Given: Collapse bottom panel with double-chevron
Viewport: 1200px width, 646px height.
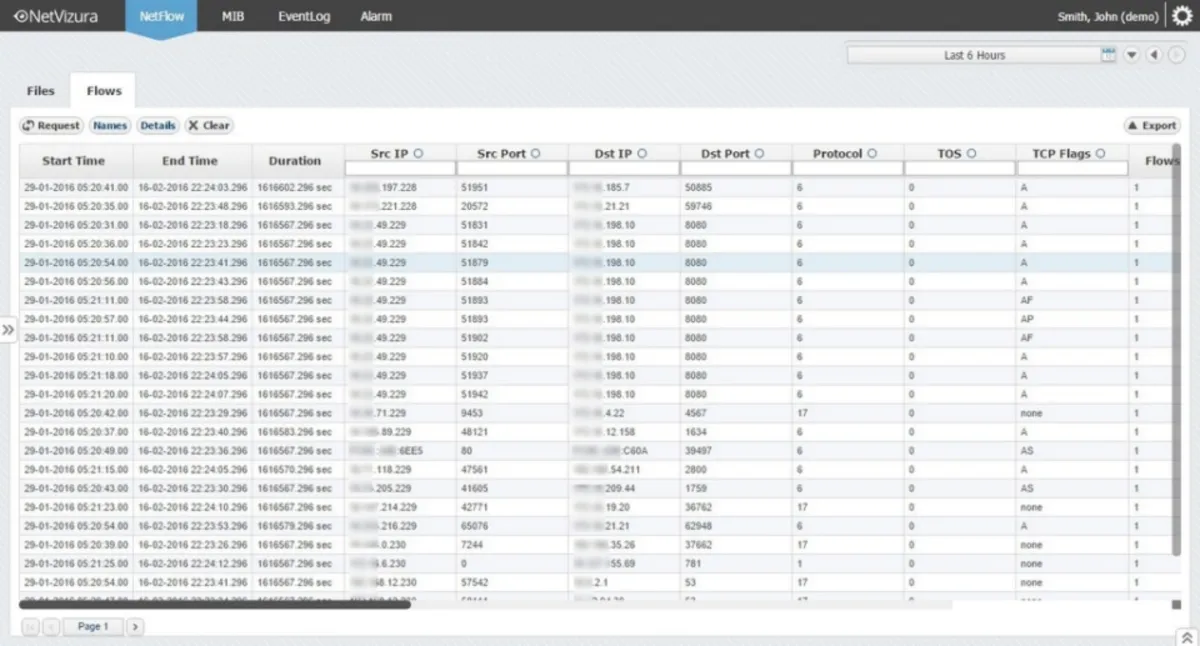Looking at the screenshot, I should click(x=1185, y=636).
